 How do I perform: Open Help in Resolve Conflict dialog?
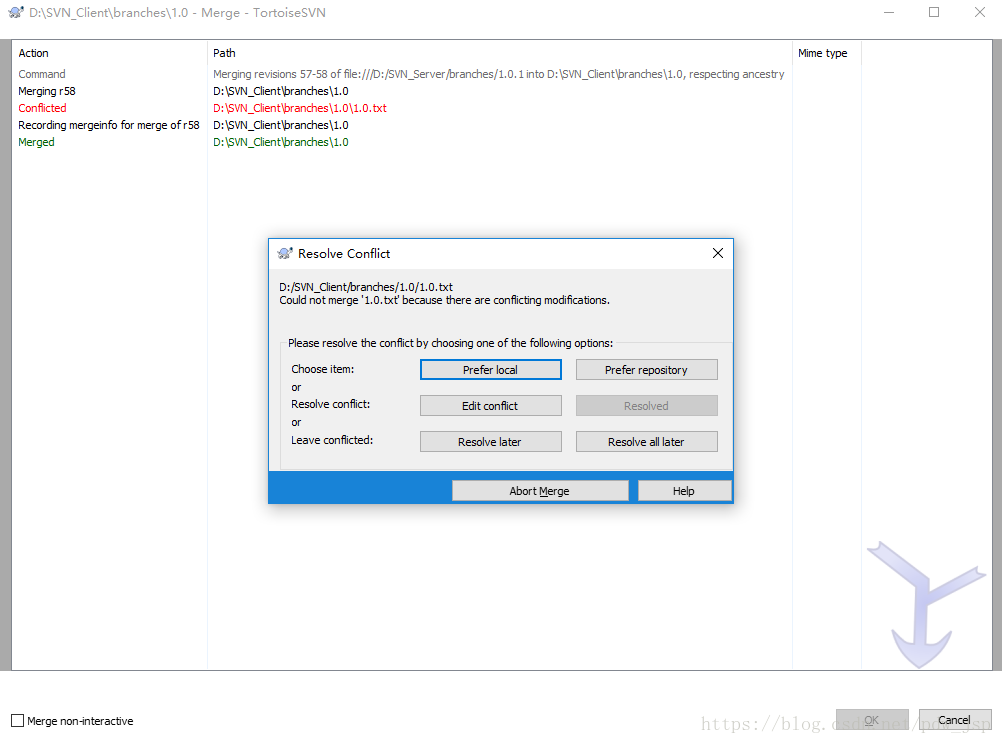[x=684, y=491]
